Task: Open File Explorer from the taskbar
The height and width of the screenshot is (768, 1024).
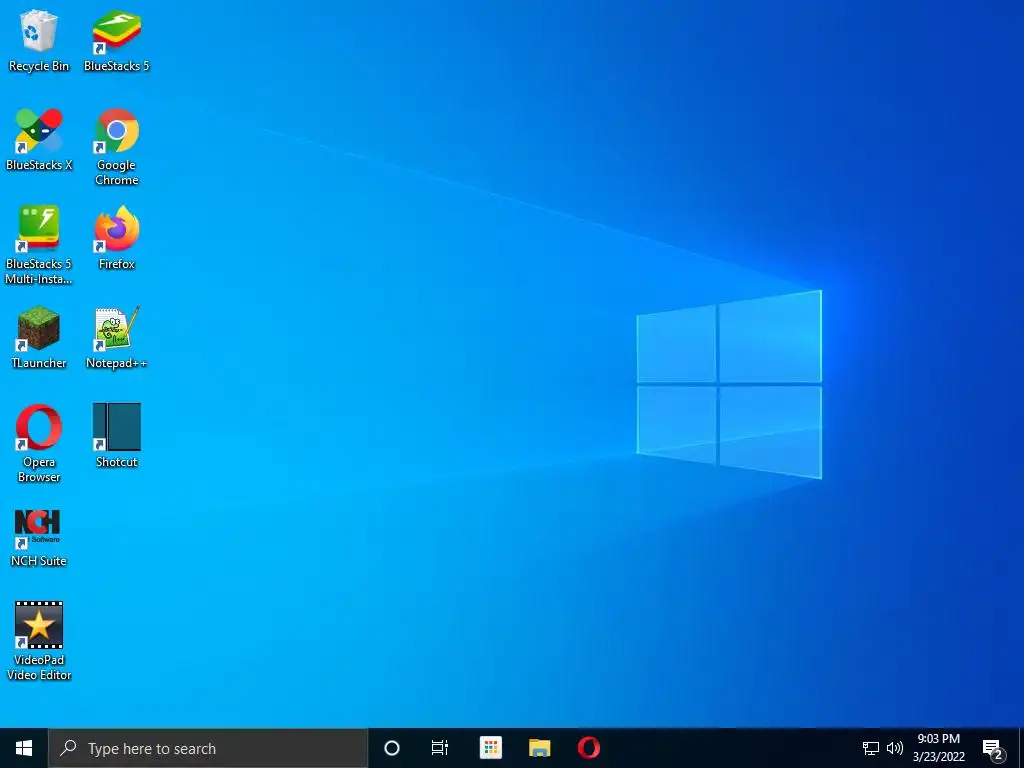Action: (x=539, y=748)
